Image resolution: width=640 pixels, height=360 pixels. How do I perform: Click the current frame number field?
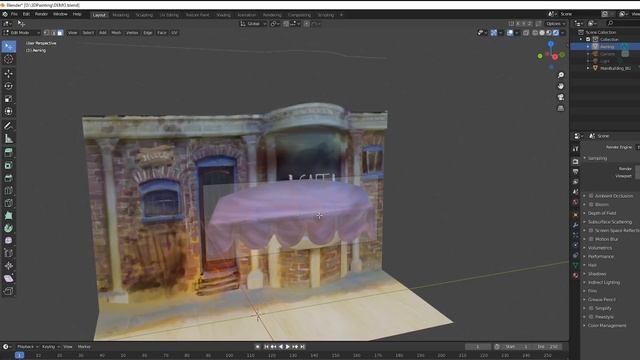[x=478, y=347]
